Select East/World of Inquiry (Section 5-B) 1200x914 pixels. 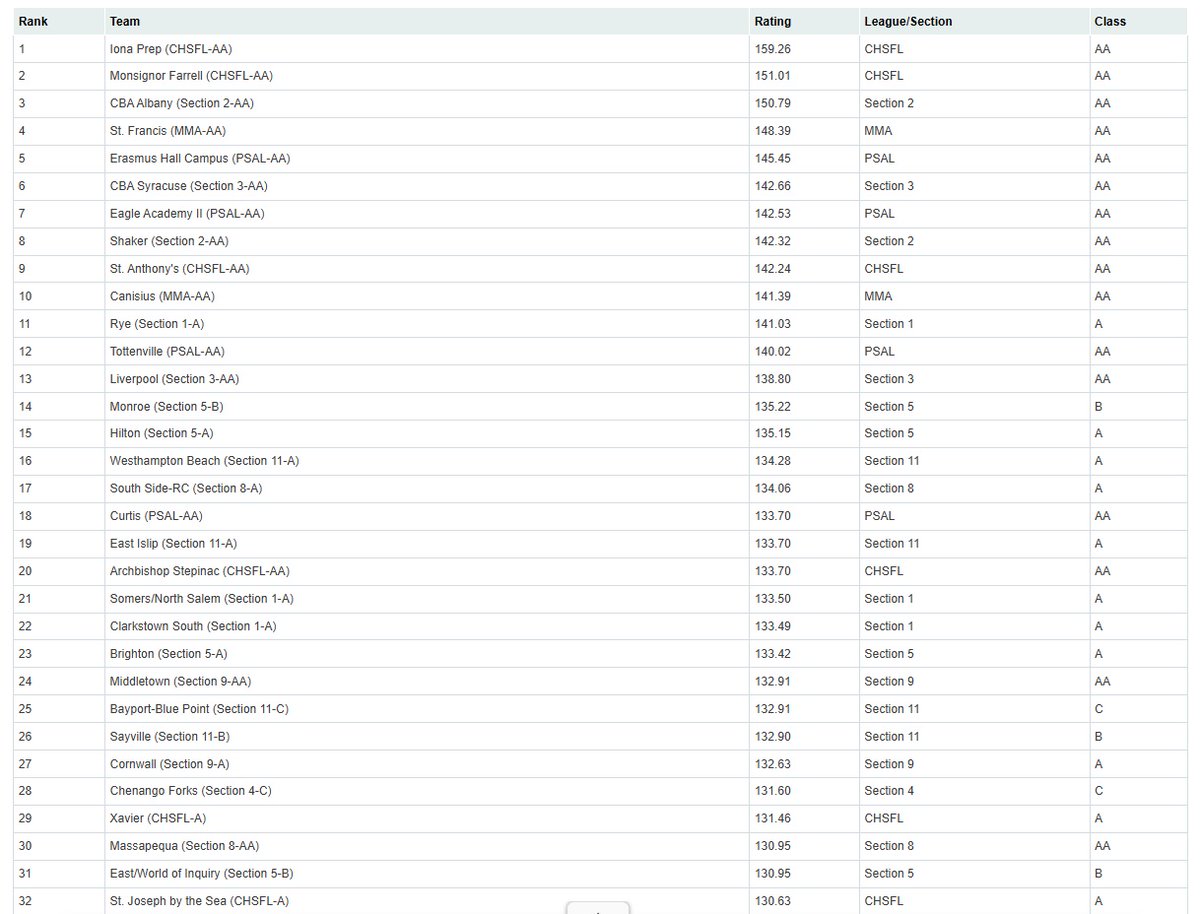pos(201,873)
